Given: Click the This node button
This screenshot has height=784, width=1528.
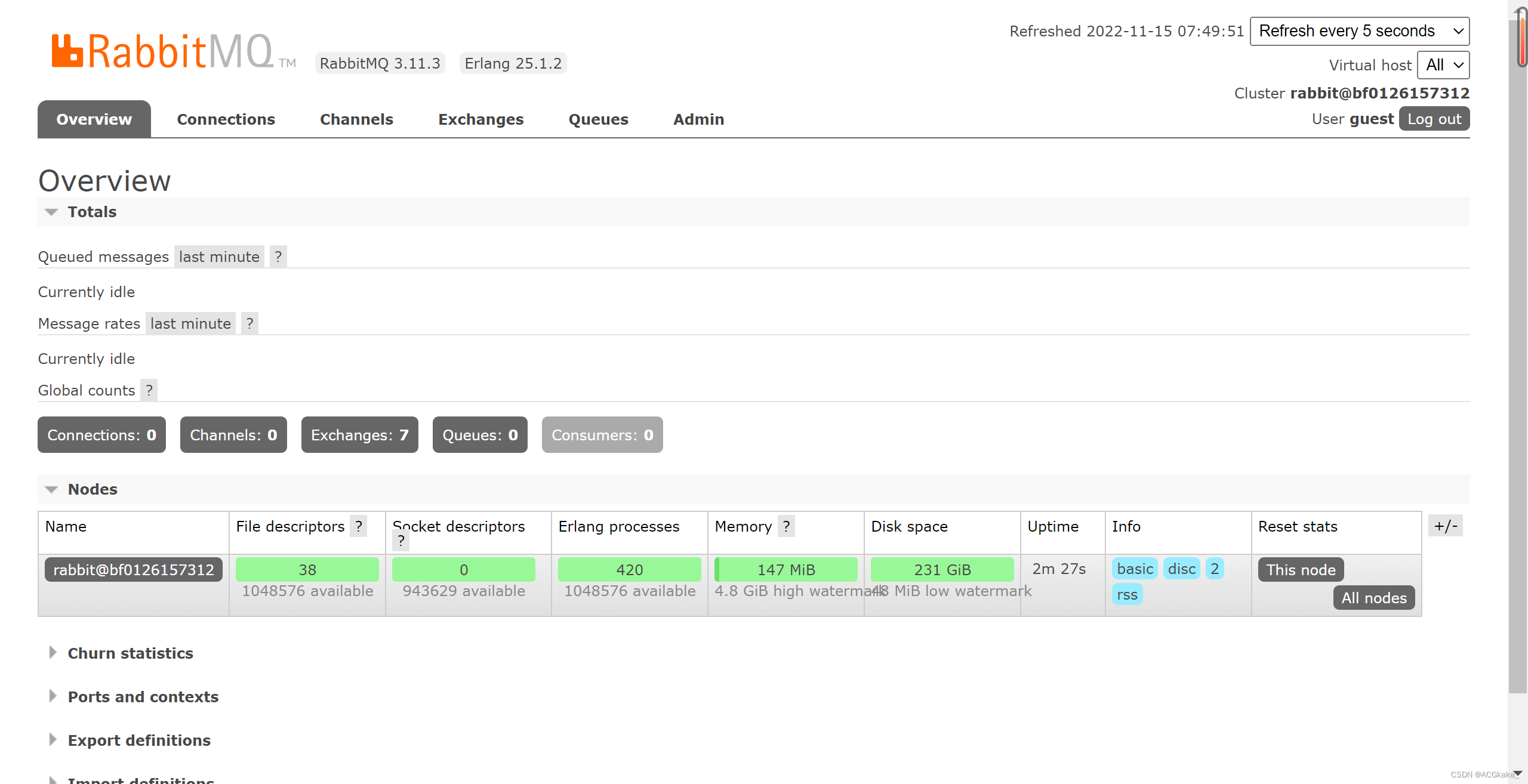Looking at the screenshot, I should point(1300,569).
